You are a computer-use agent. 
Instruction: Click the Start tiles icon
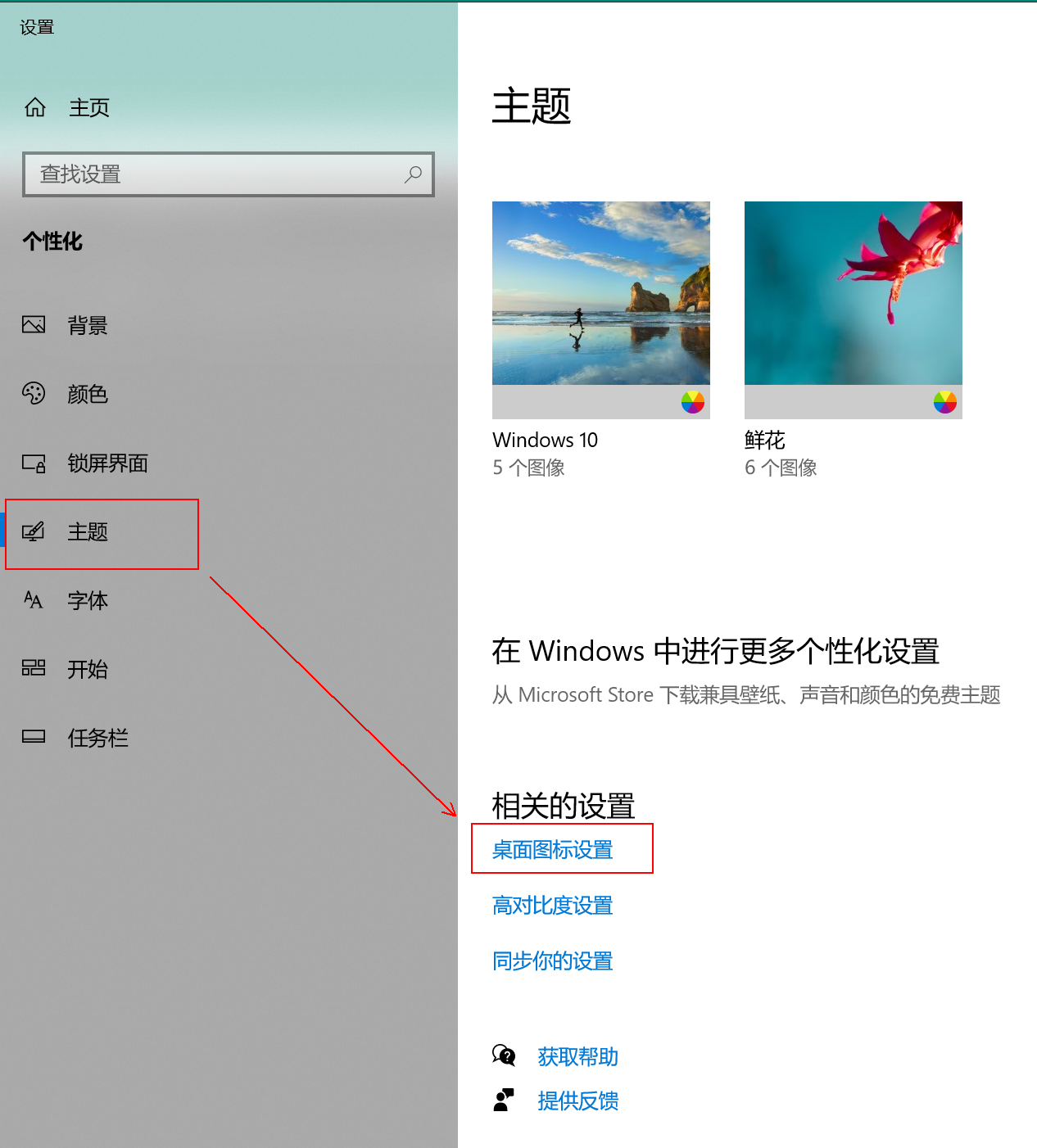click(34, 668)
